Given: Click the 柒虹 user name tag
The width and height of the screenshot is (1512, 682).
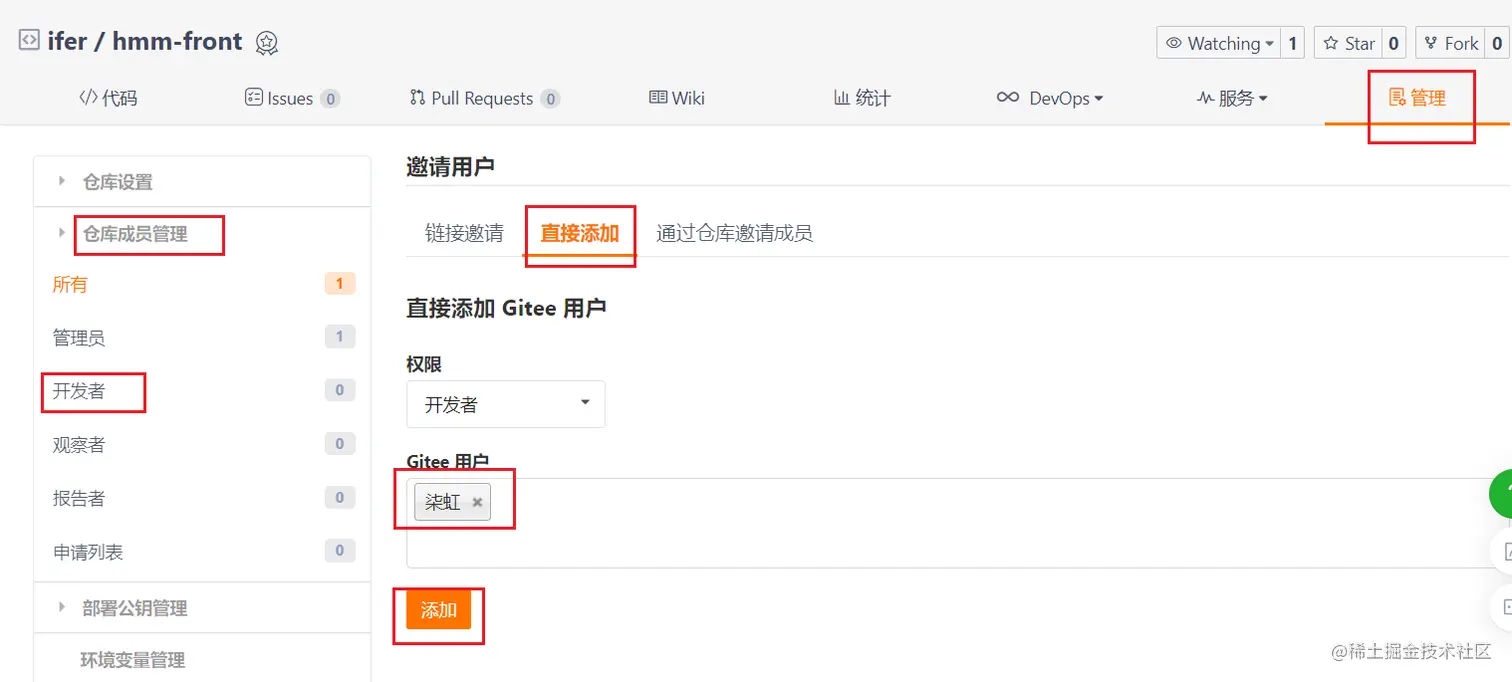Looking at the screenshot, I should tap(443, 502).
